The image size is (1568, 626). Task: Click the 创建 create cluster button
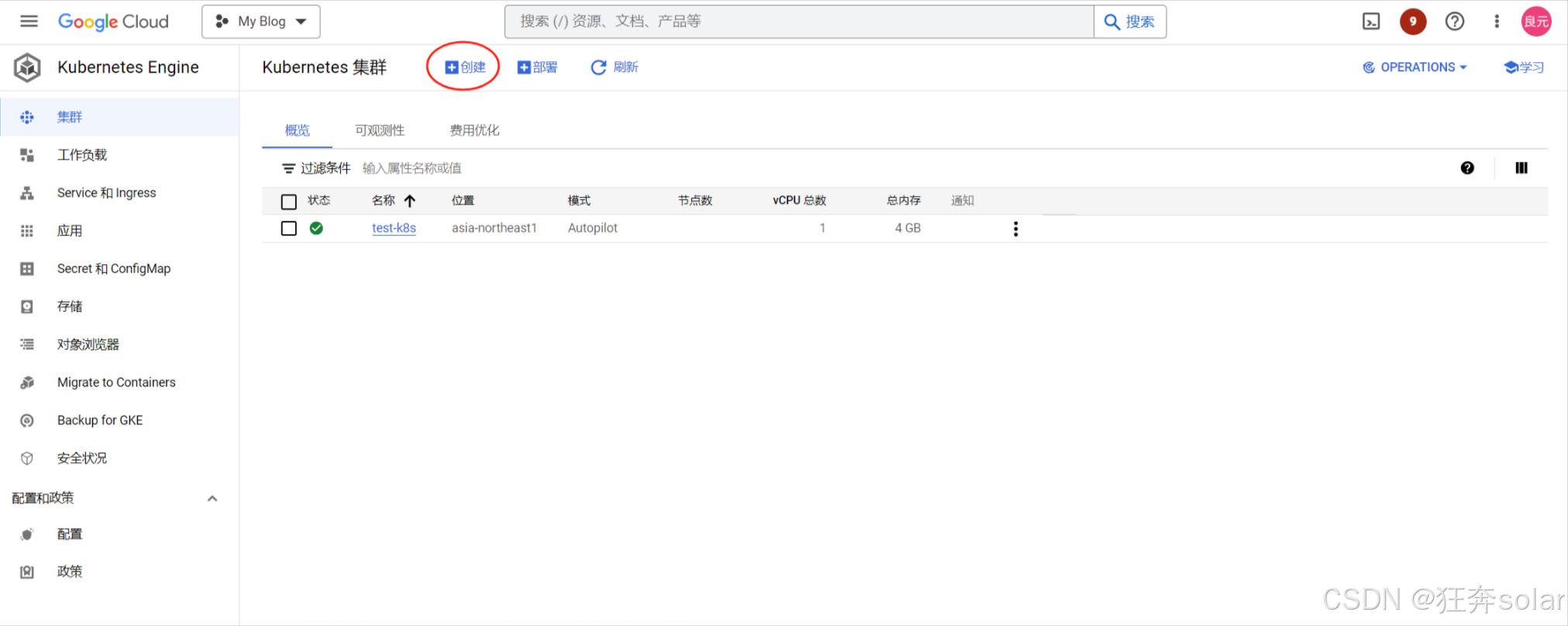[x=465, y=67]
